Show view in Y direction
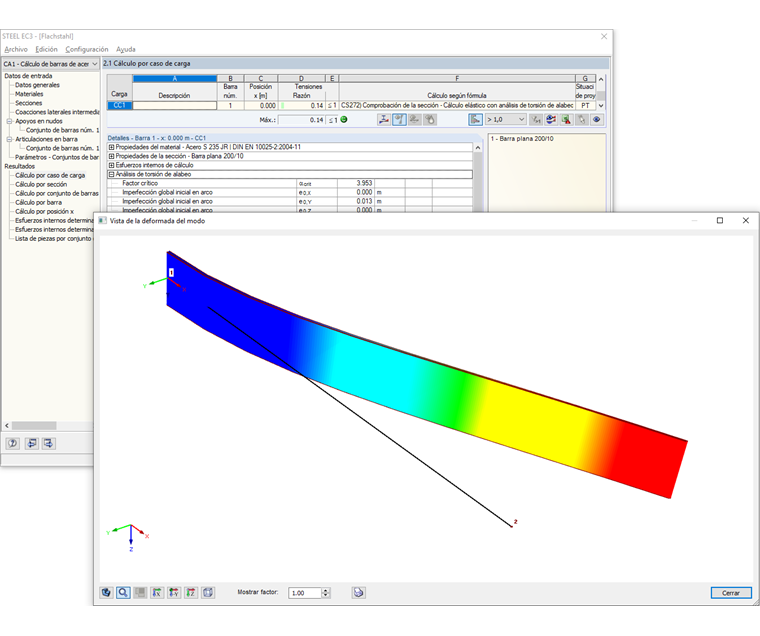Screen dimensions: 760x636 (174, 592)
